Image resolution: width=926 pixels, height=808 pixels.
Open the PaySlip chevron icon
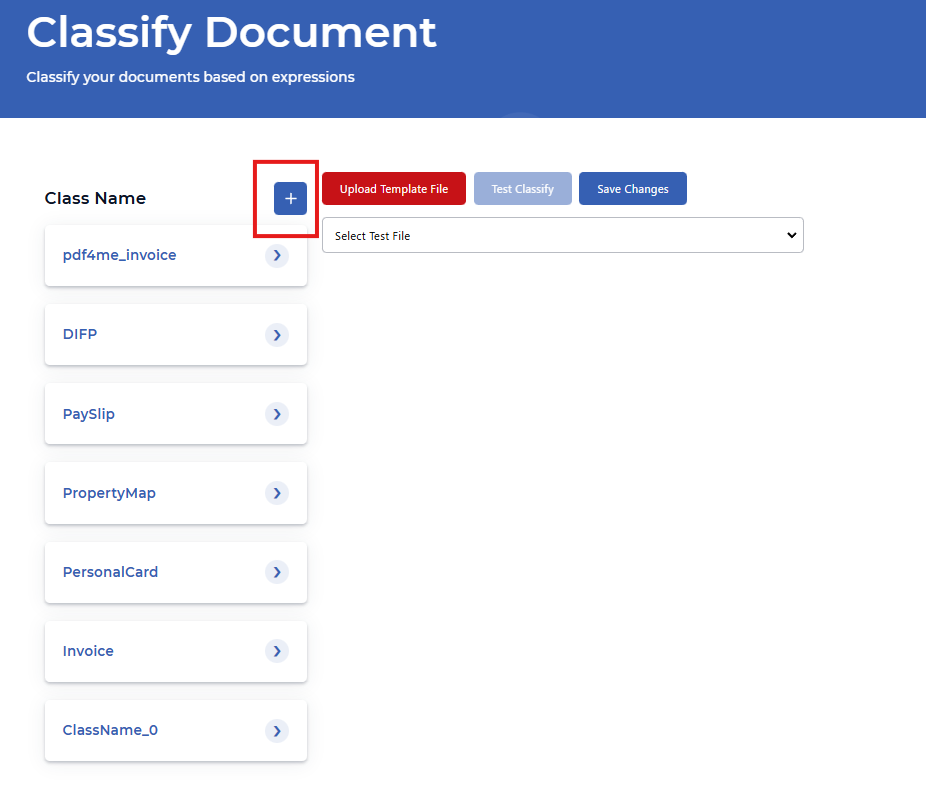point(277,414)
